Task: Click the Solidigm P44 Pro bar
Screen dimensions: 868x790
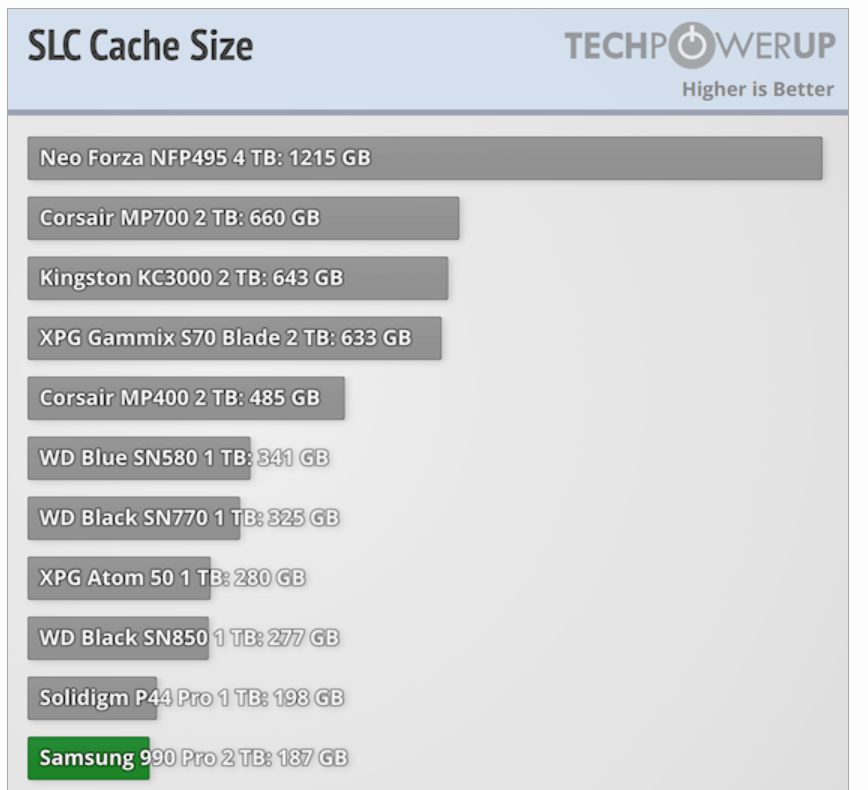Action: [93, 698]
